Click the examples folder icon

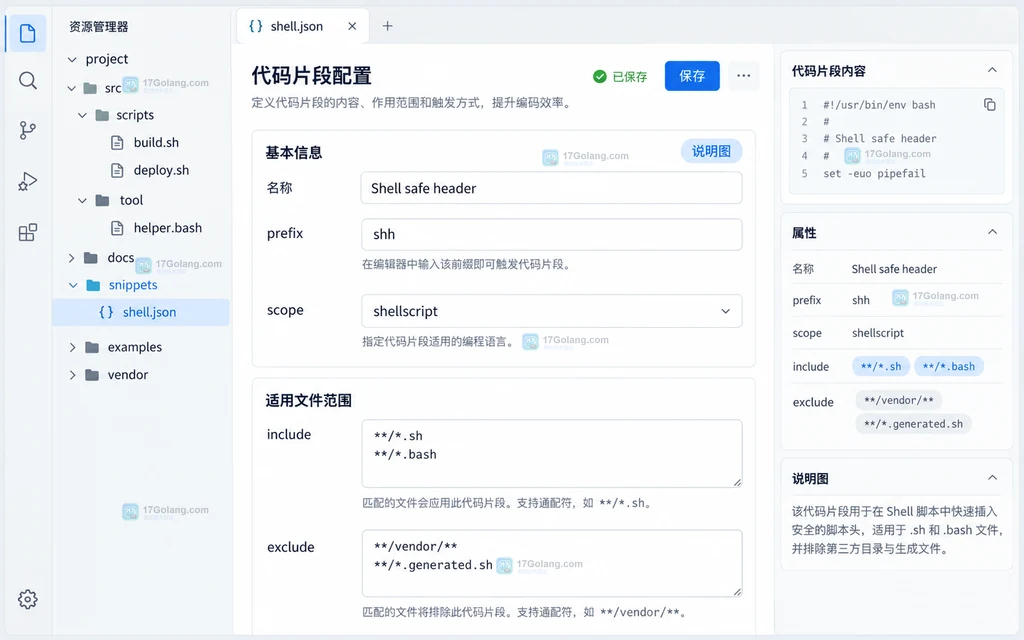(92, 347)
